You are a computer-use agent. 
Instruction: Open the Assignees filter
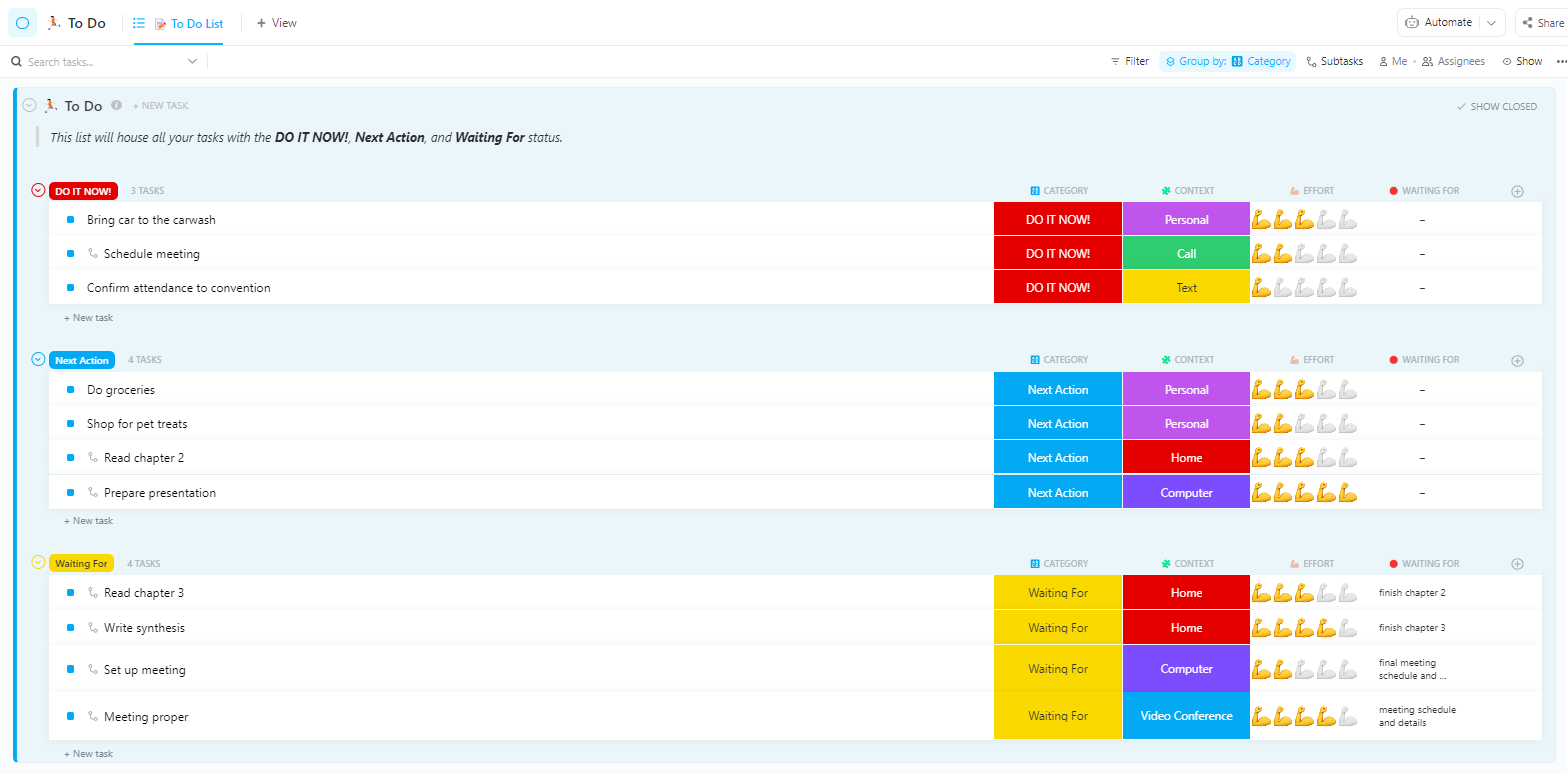(1453, 61)
